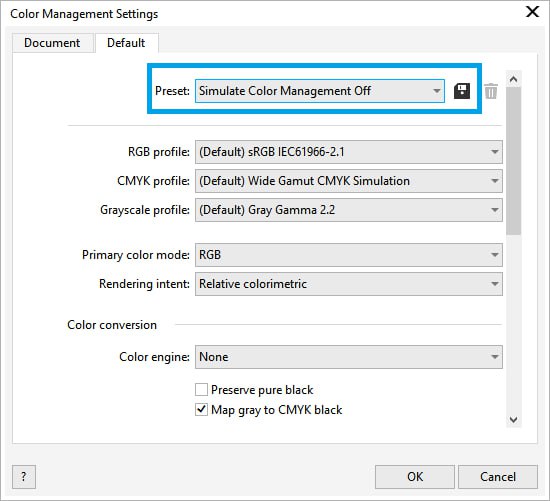
Task: Click the Cancel button
Action: 498,477
